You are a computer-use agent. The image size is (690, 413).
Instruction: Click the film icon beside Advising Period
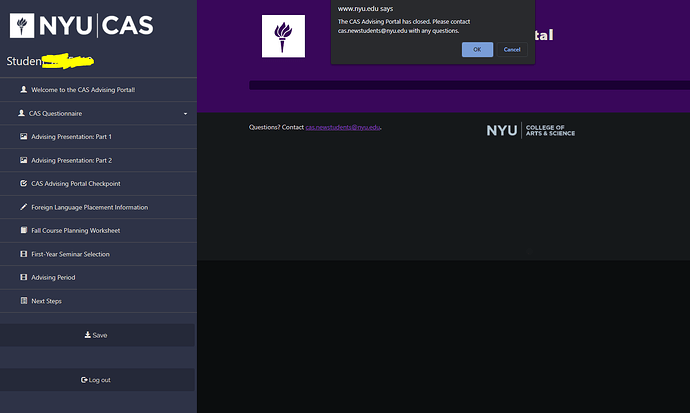[x=24, y=277]
